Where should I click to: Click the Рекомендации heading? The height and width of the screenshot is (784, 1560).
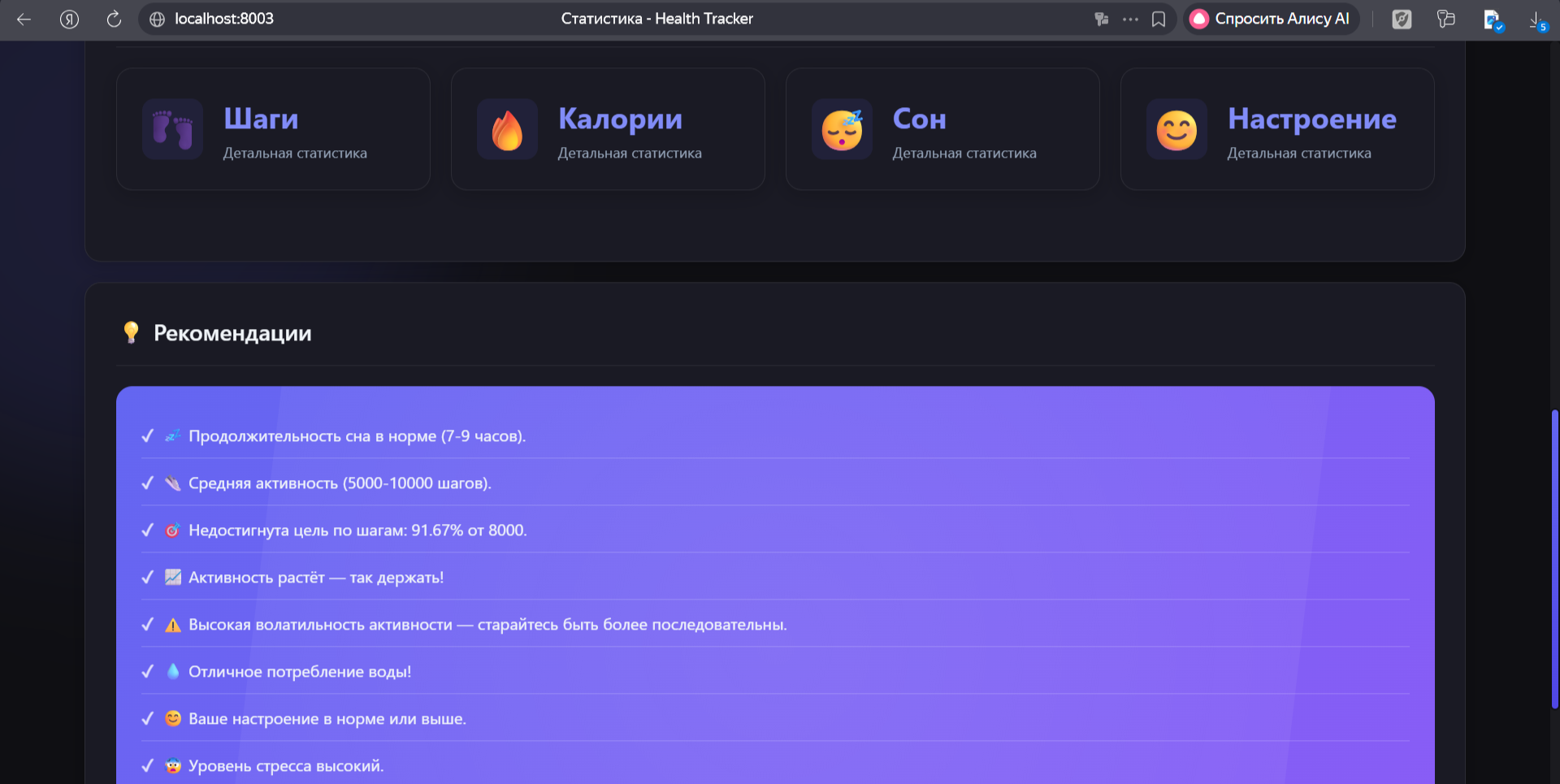pos(232,333)
